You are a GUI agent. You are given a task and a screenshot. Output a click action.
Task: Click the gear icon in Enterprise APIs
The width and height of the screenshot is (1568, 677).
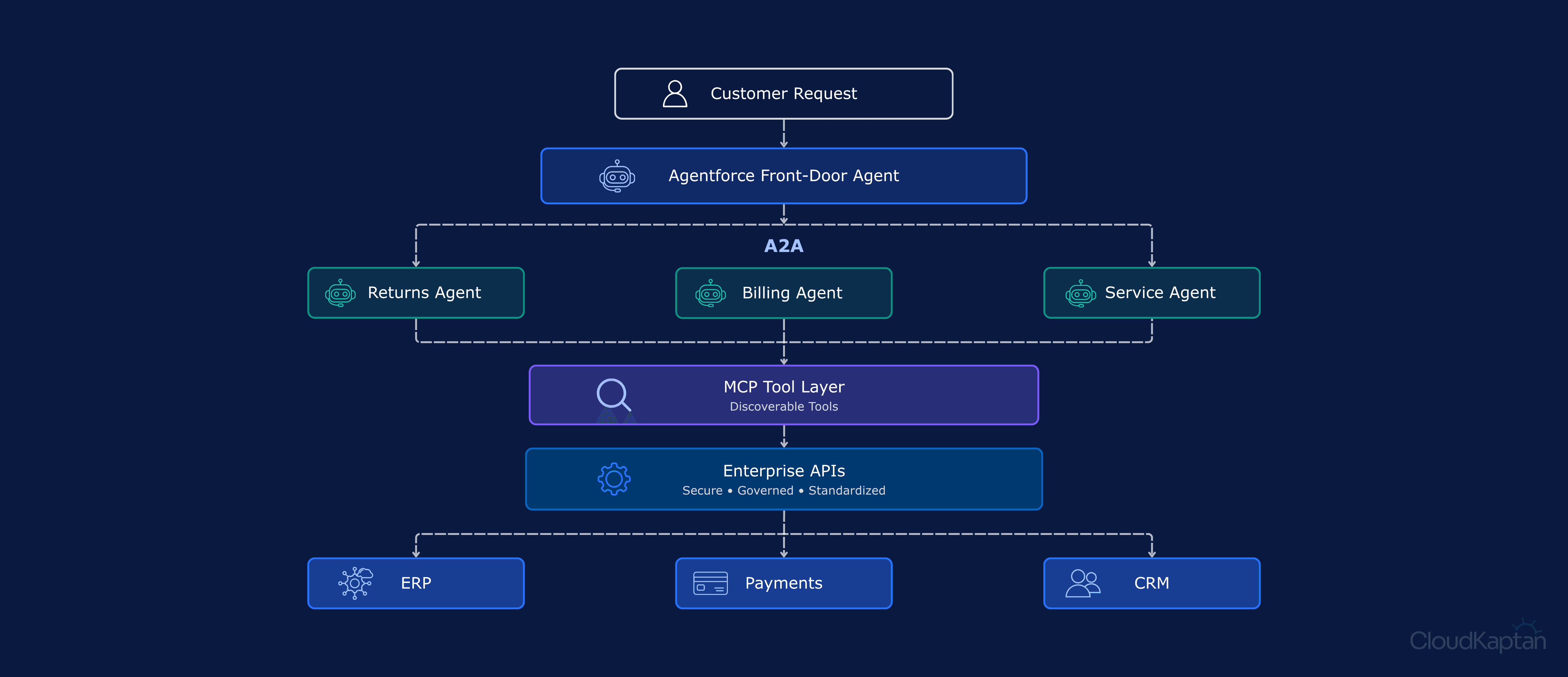pyautogui.click(x=614, y=479)
